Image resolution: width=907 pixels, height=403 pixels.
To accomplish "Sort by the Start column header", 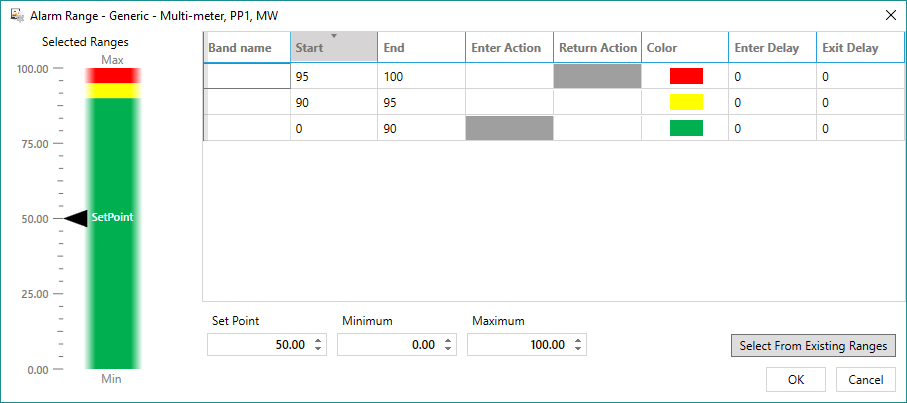I will click(333, 48).
